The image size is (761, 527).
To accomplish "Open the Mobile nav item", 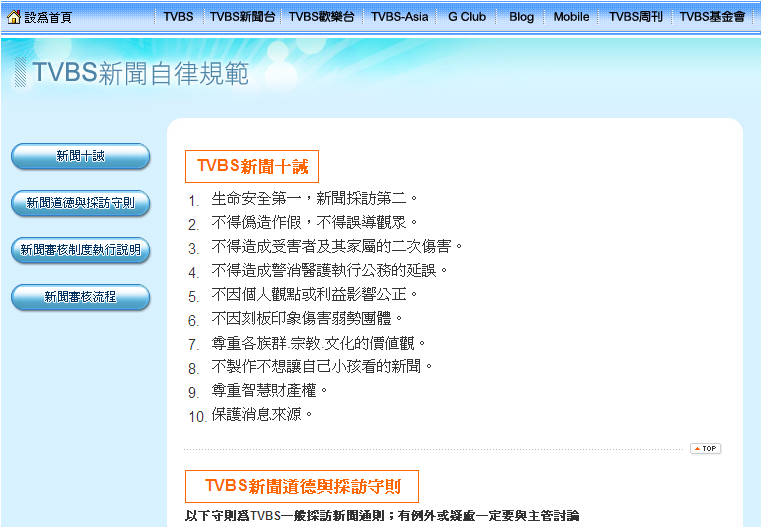I will (x=571, y=16).
